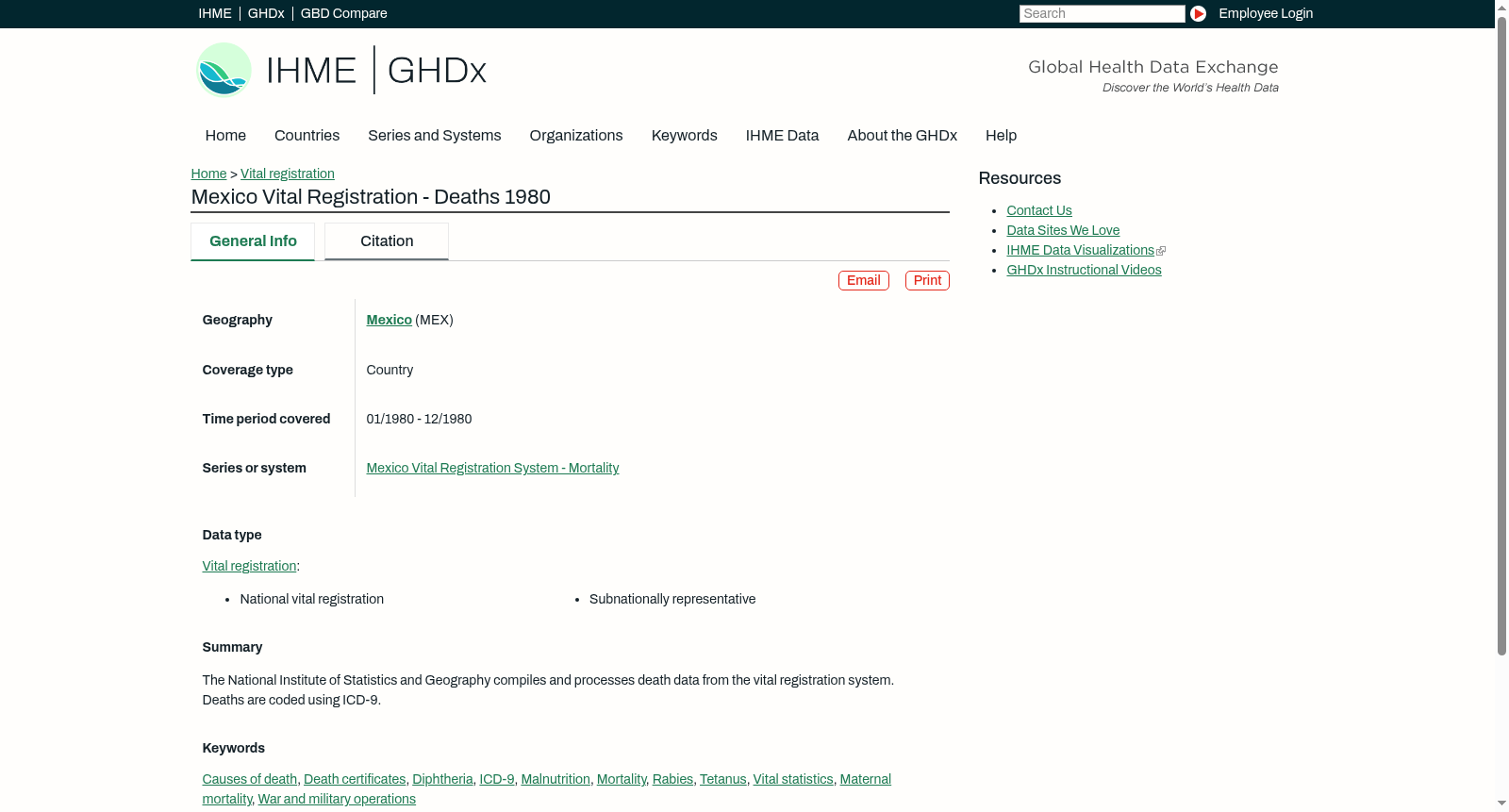The width and height of the screenshot is (1509, 812).
Task: Open Employee Login
Action: [x=1266, y=13]
